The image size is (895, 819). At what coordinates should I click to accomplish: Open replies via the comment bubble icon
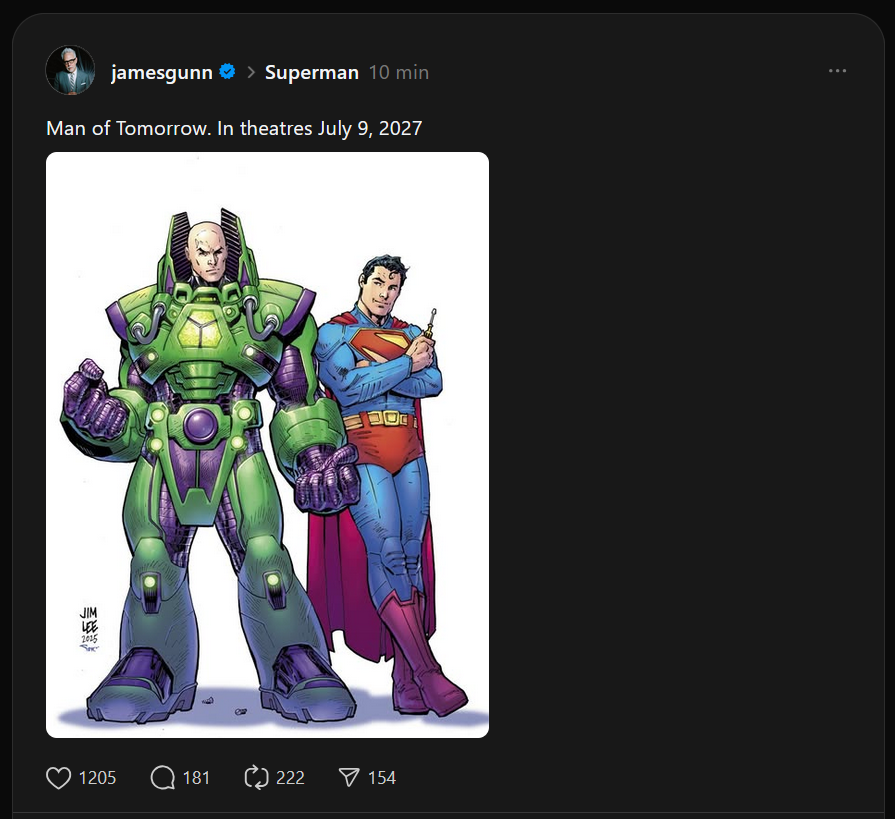(163, 777)
